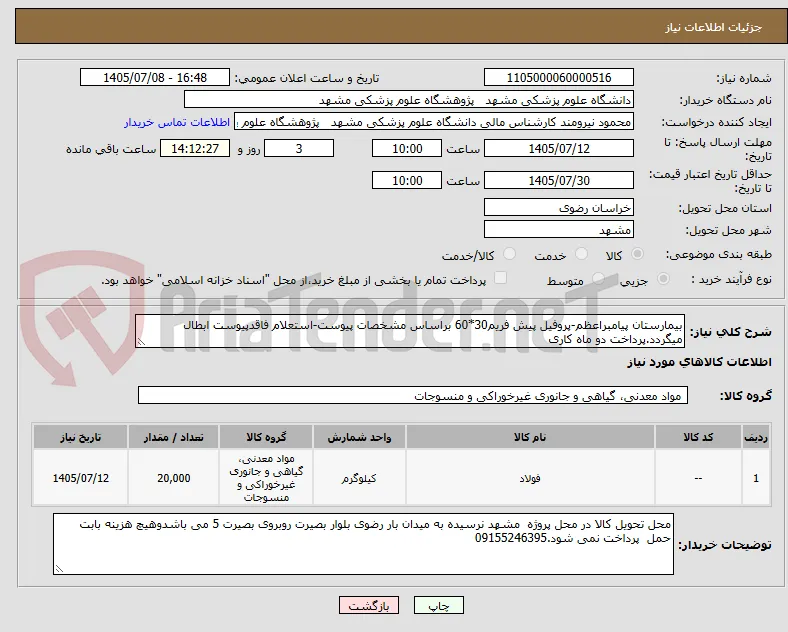Click the goods group cell in row 1
The width and height of the screenshot is (788, 632).
coord(266,478)
